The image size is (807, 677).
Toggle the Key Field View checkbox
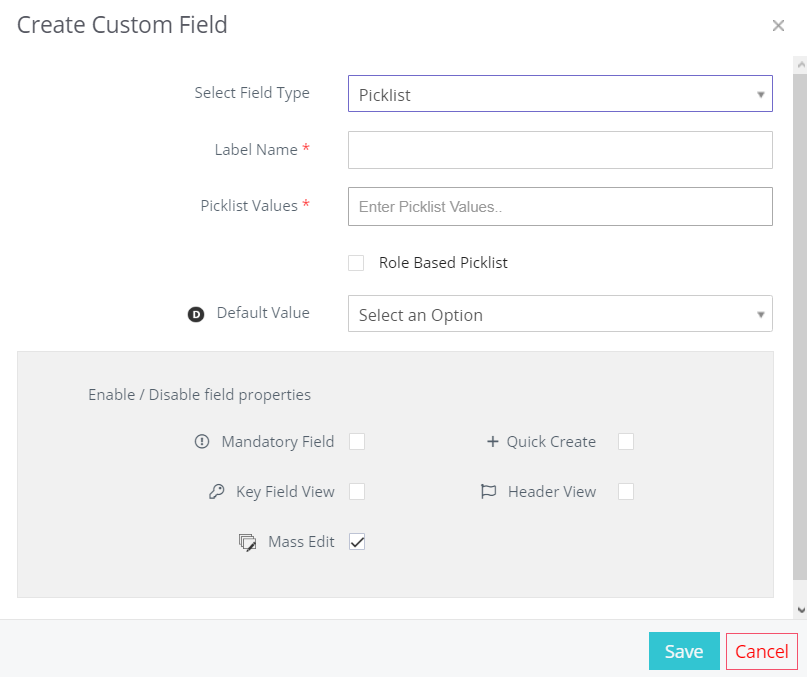click(357, 492)
